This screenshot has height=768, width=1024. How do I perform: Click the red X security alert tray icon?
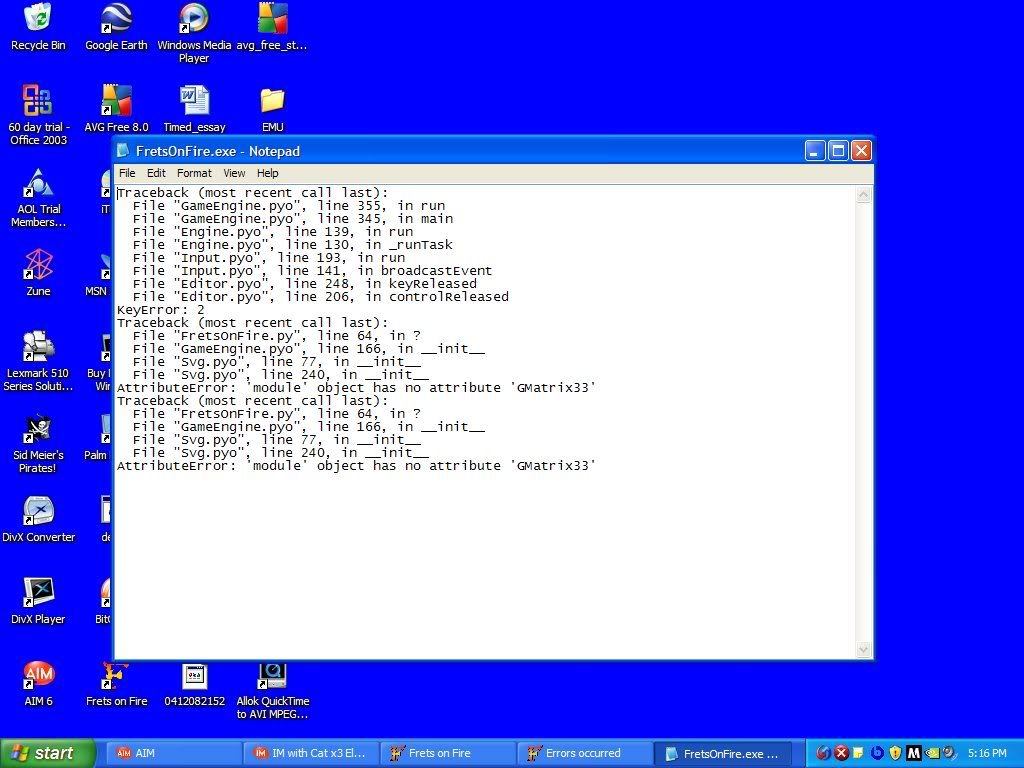pos(842,753)
